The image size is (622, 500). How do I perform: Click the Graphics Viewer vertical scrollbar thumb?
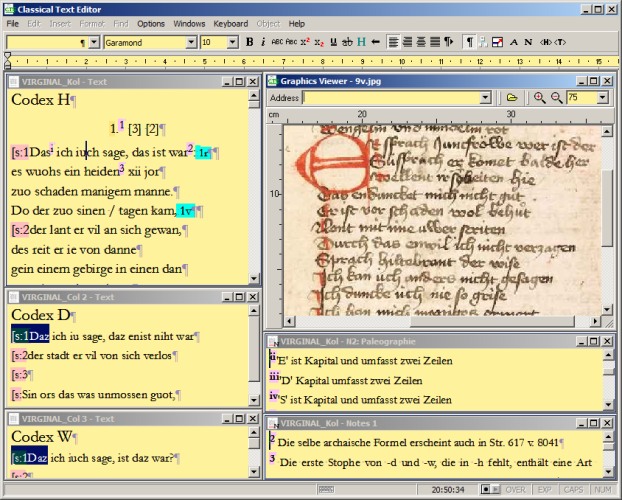607,209
